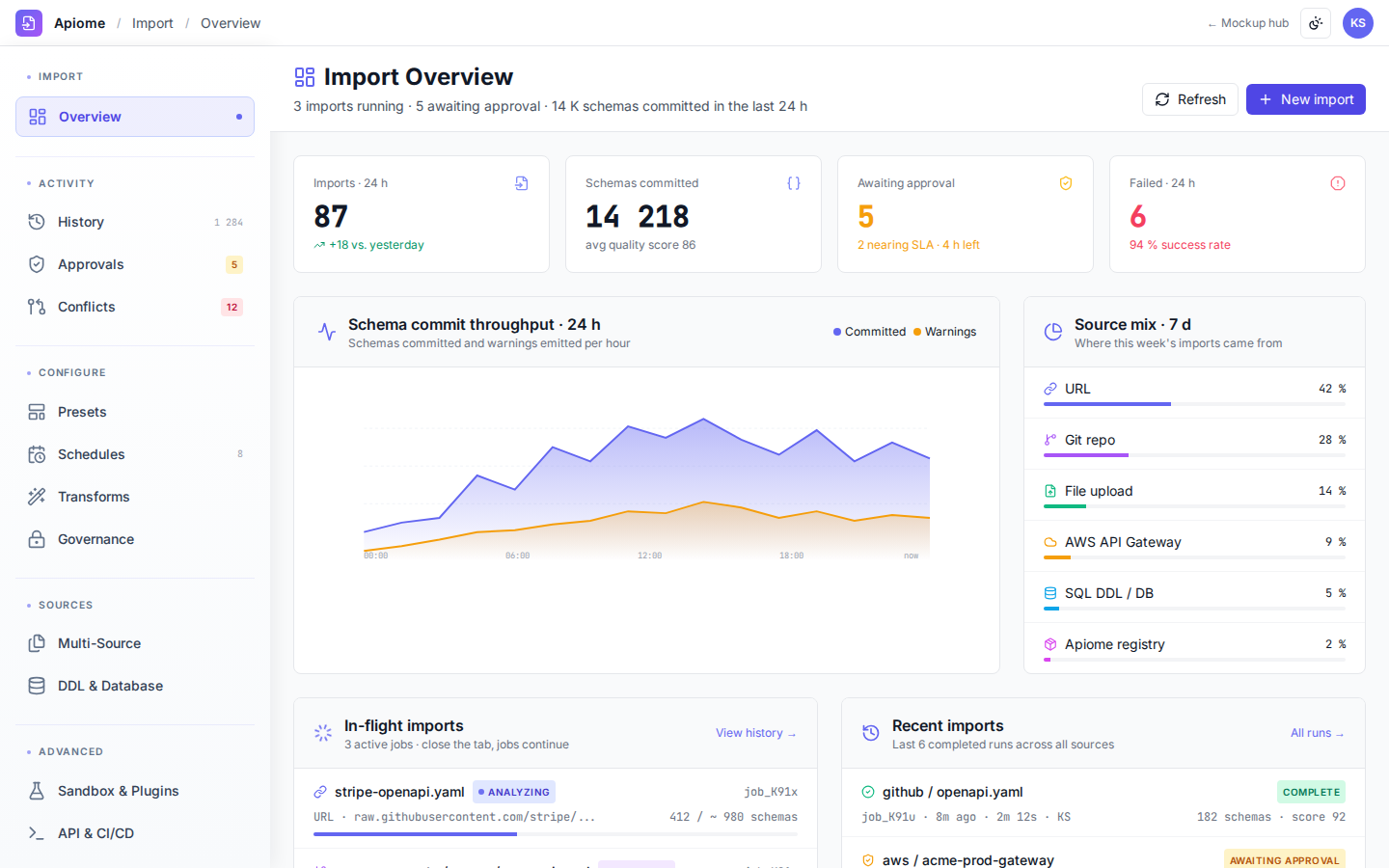The width and height of the screenshot is (1389, 868).
Task: Click the View history link
Action: point(756,733)
